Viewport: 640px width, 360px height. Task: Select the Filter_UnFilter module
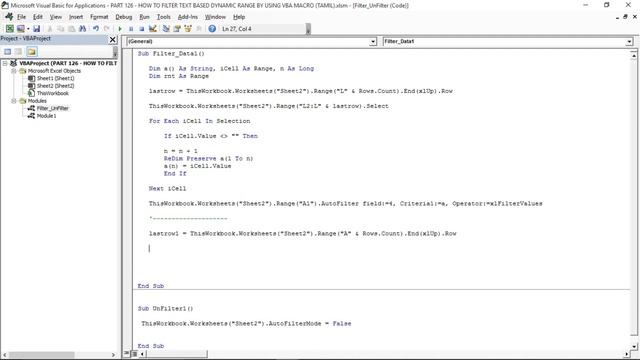(x=53, y=108)
